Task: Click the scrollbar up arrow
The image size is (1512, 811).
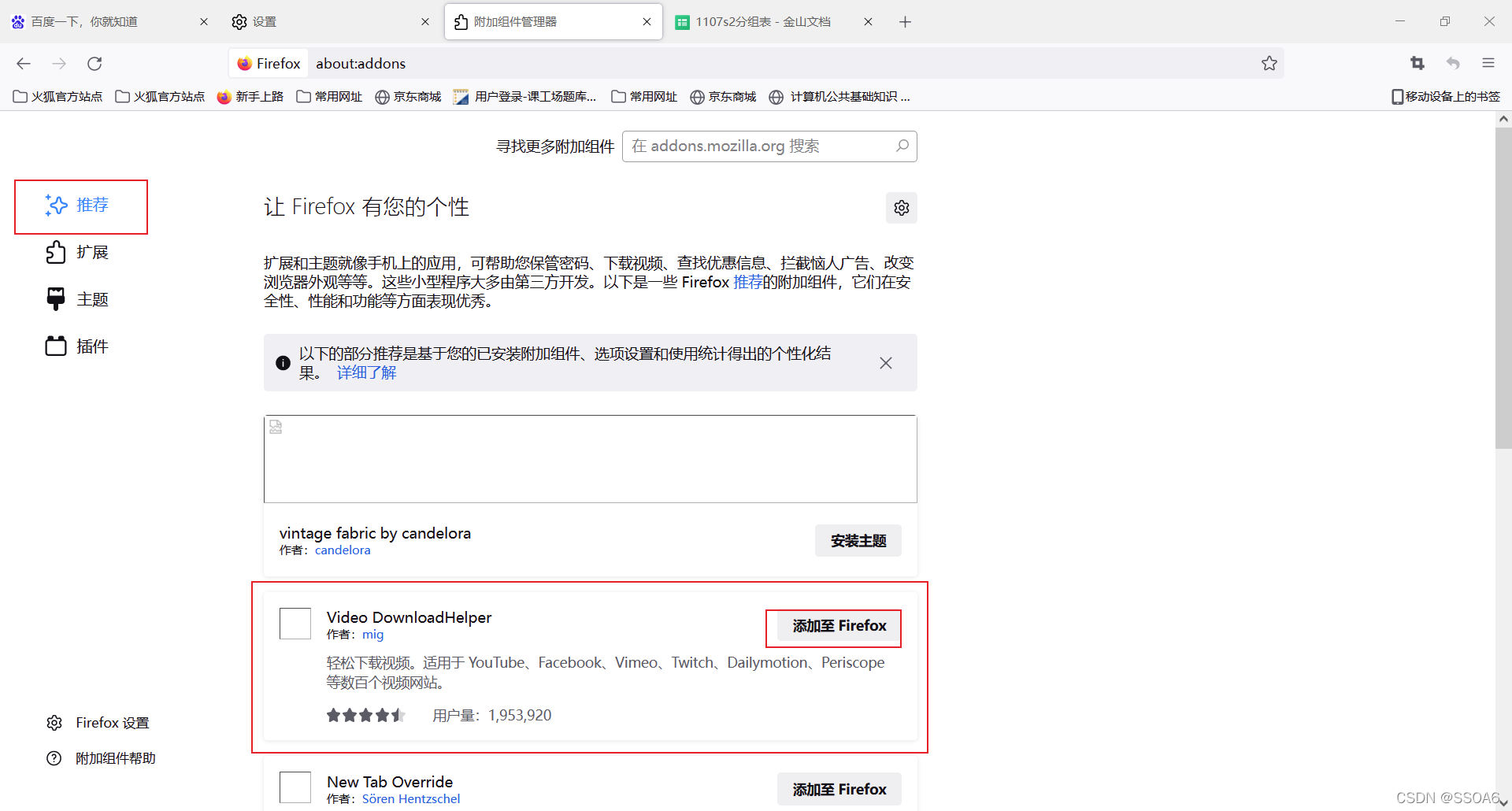Action: pyautogui.click(x=1503, y=119)
